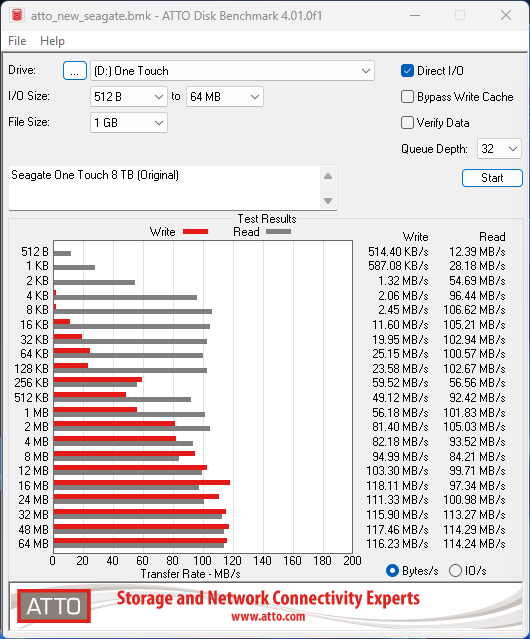Disable the Direct I/O checkbox

(x=407, y=71)
